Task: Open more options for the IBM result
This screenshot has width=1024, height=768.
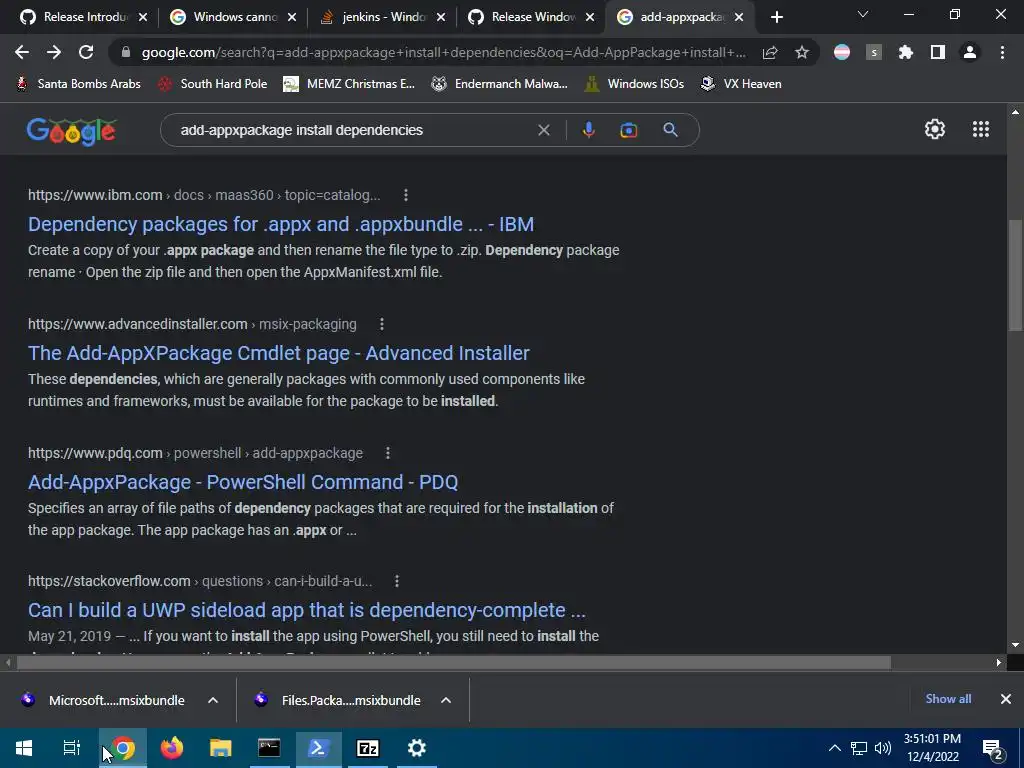Action: [x=406, y=195]
